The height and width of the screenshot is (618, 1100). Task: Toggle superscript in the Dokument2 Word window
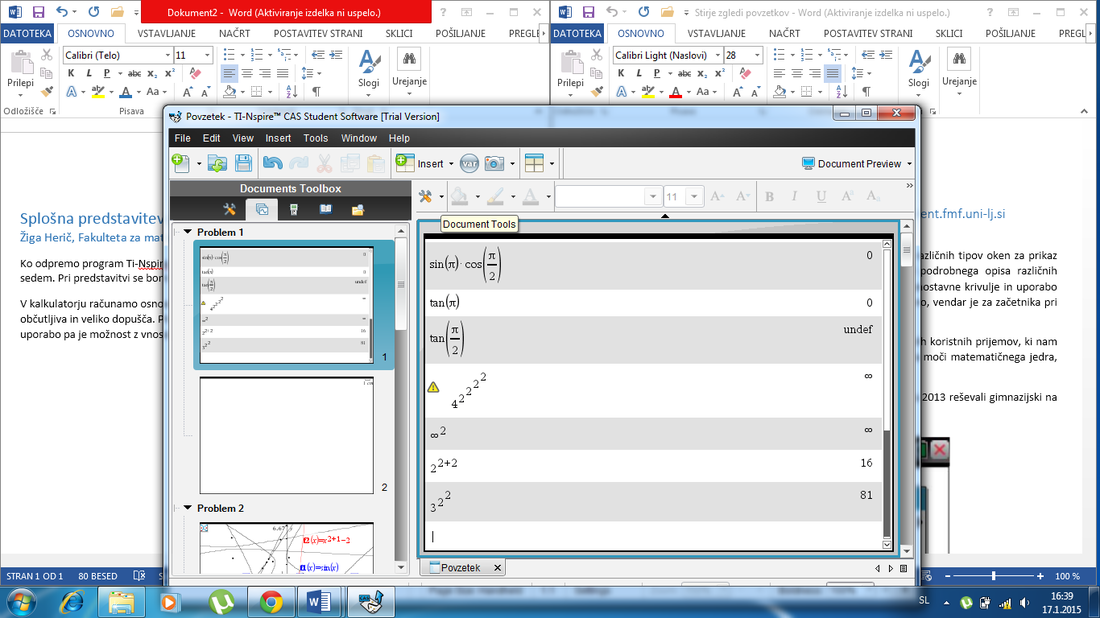point(170,73)
